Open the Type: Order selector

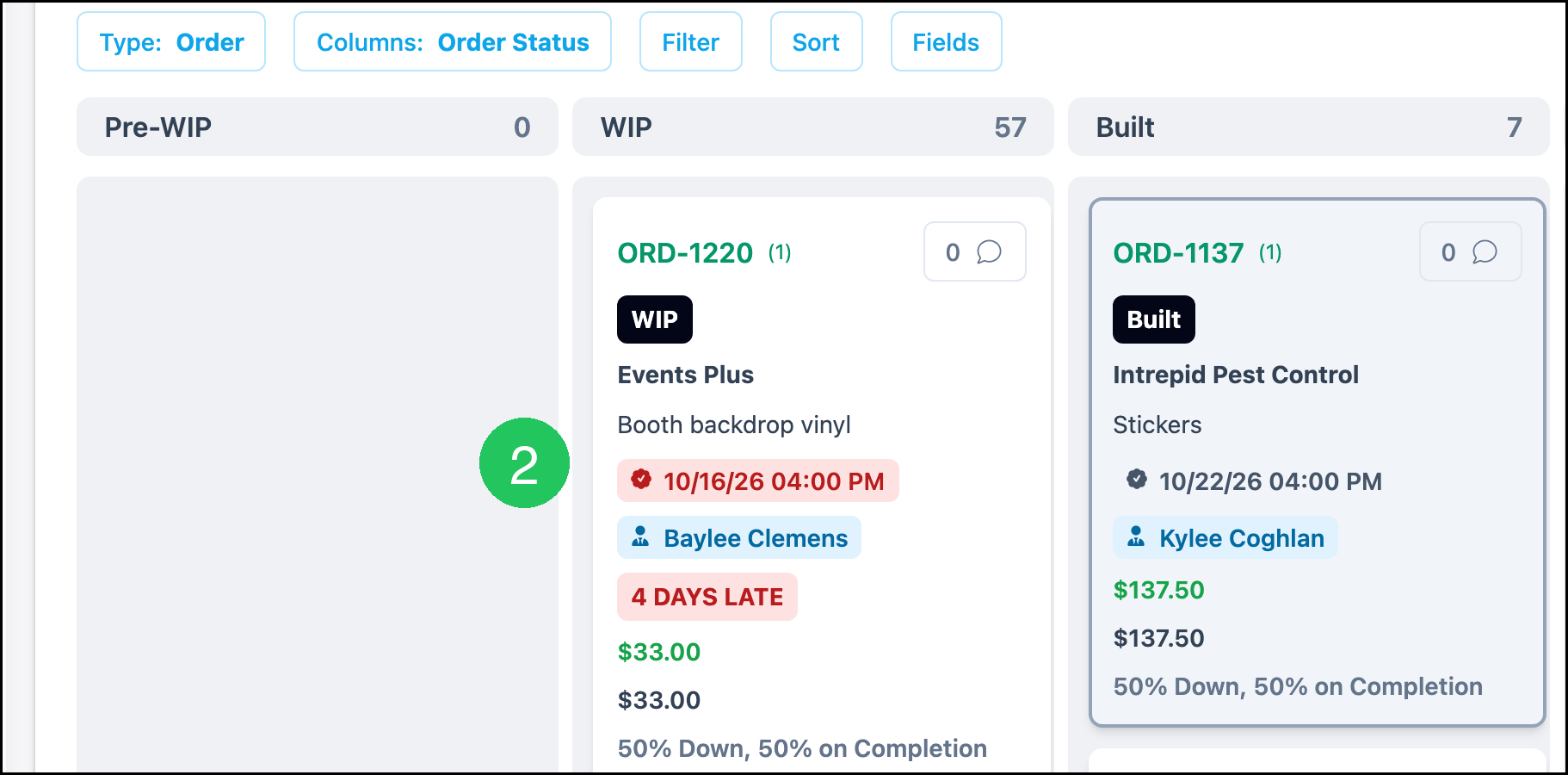pyautogui.click(x=171, y=41)
